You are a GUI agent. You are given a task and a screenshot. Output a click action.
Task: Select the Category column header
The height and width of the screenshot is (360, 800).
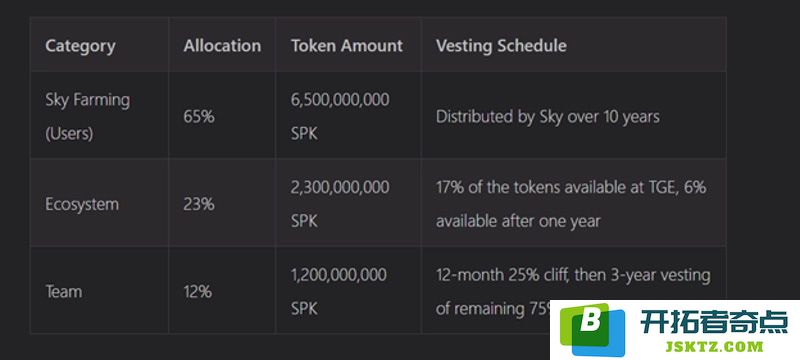point(80,45)
